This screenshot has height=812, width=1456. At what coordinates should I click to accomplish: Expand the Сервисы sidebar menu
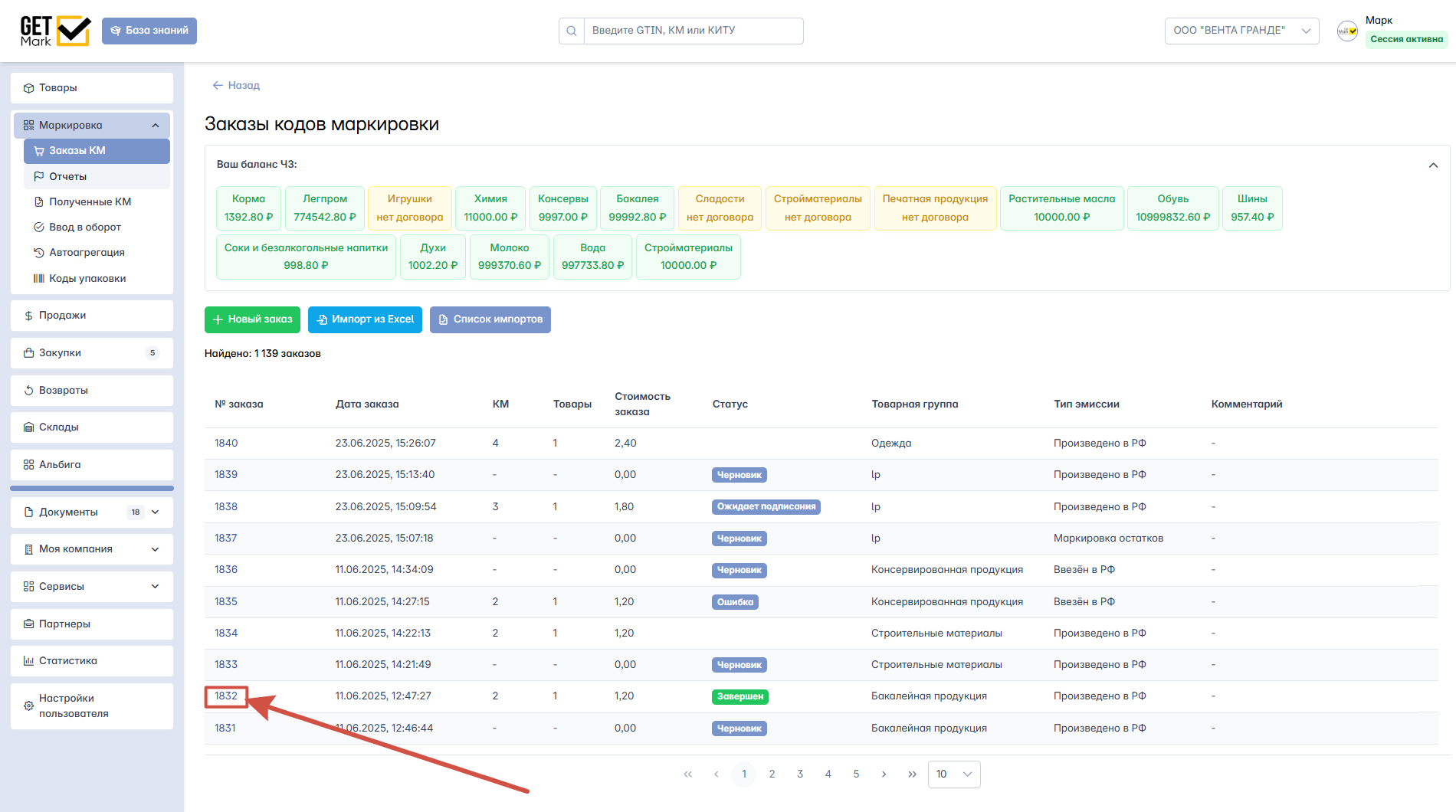click(156, 586)
